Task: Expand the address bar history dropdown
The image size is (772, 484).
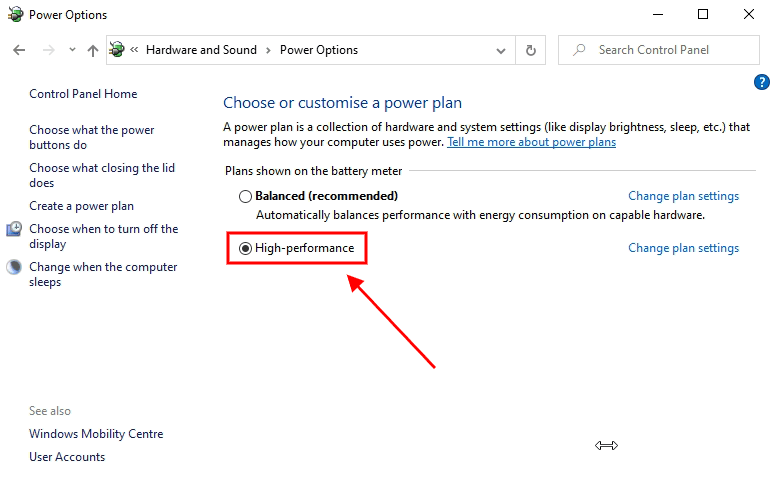Action: (x=501, y=50)
